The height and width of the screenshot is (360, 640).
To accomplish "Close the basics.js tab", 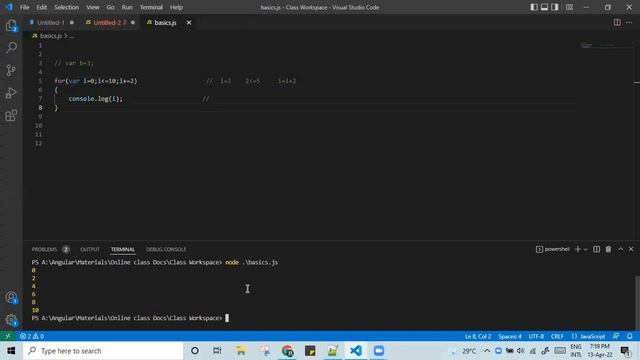I will (189, 22).
